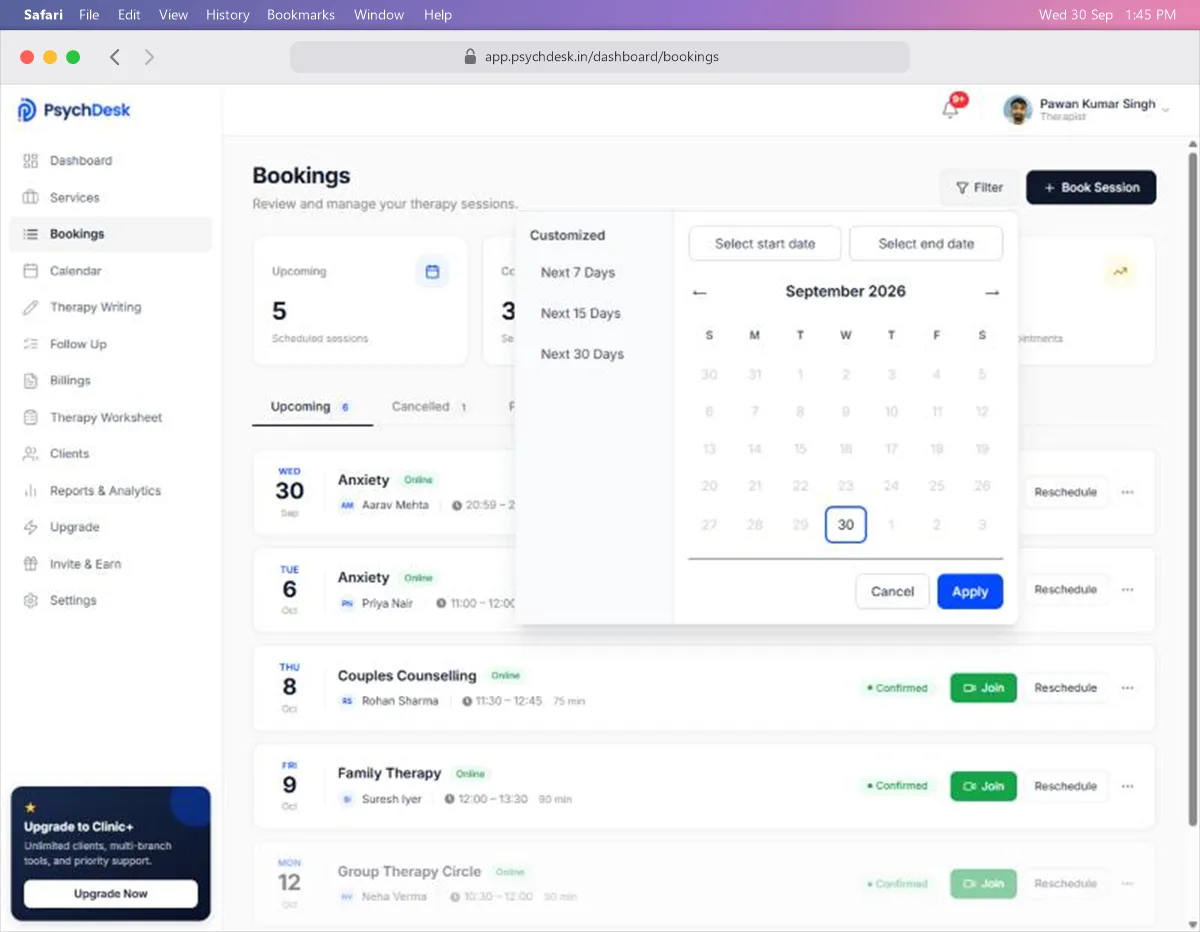
Task: Go to previous month arrow in calendar
Action: coord(700,293)
